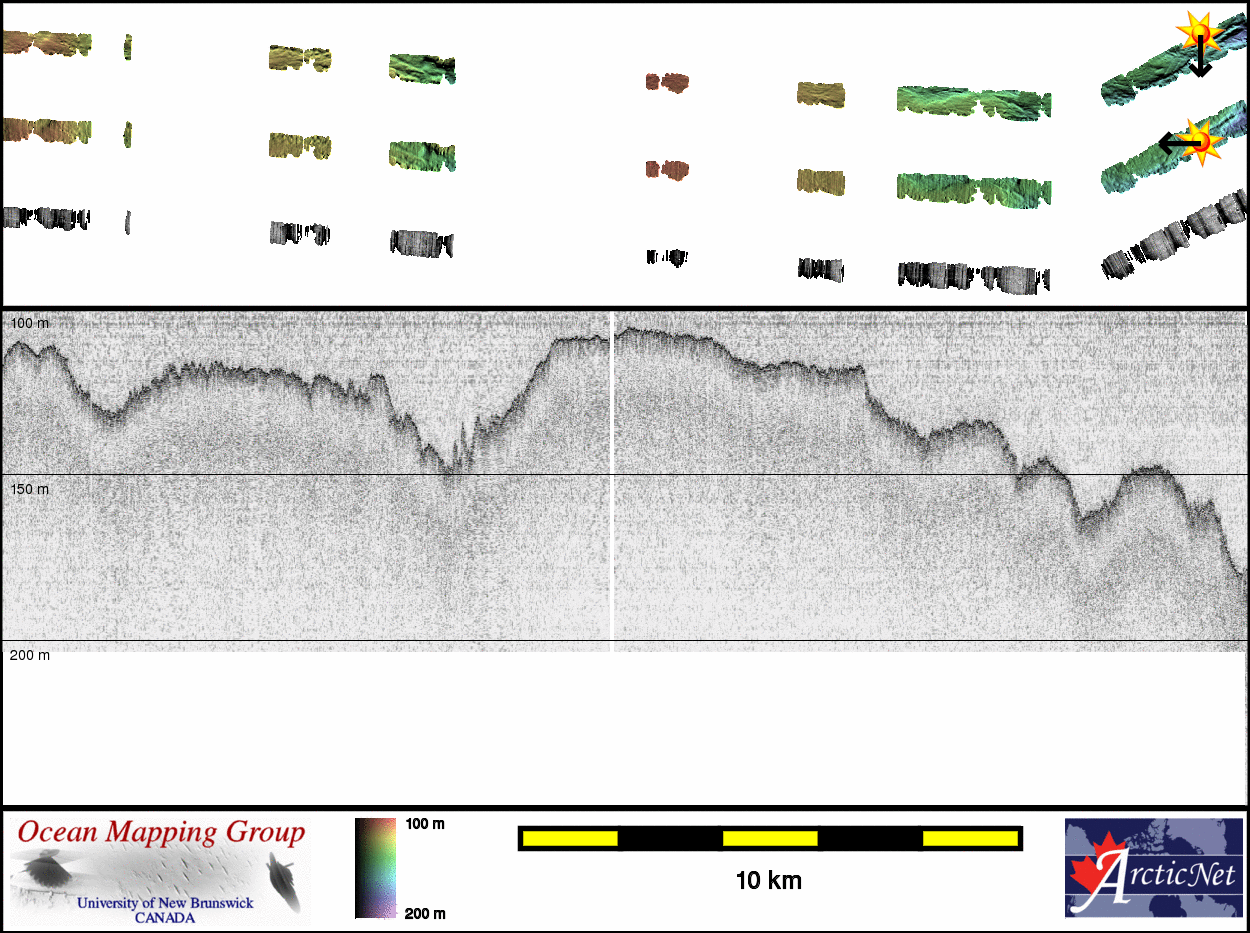Select the leftmost brown bathymetry strip in top row

[x=46, y=43]
